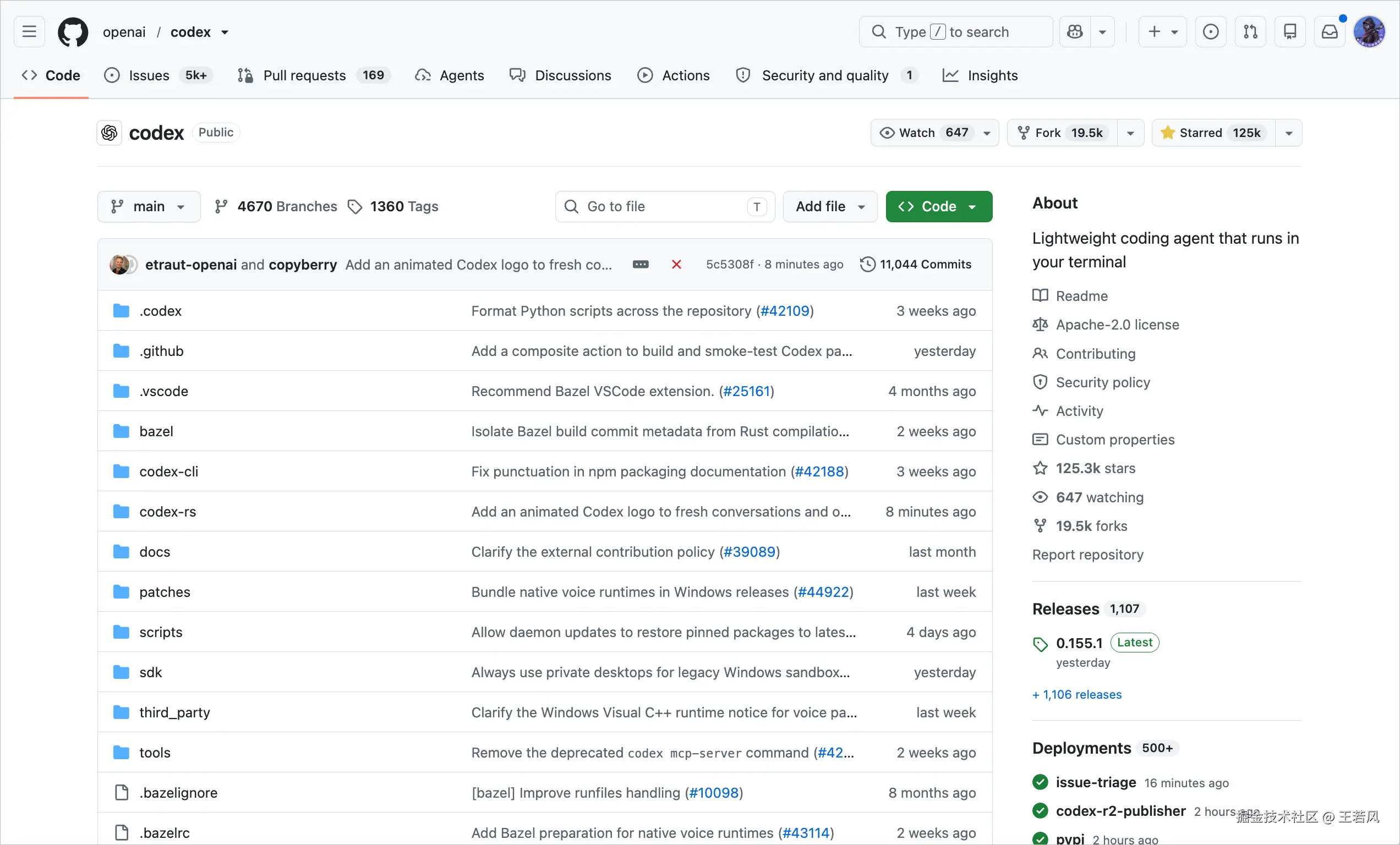Open the Copilot chat icon

[x=1075, y=32]
